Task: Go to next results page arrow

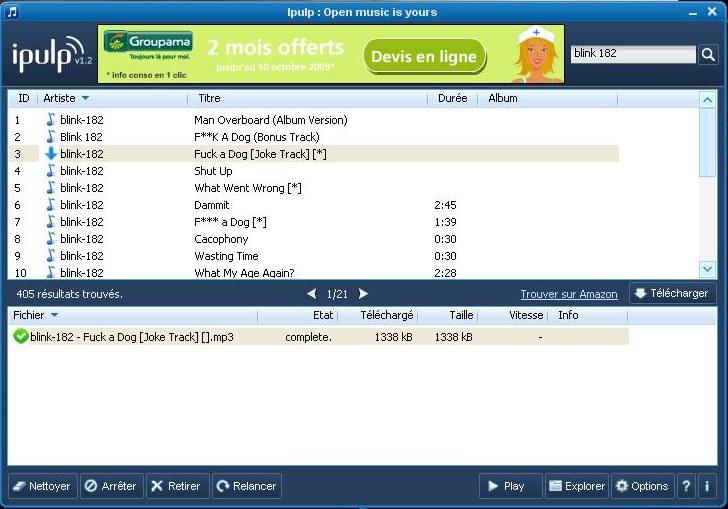Action: click(363, 294)
